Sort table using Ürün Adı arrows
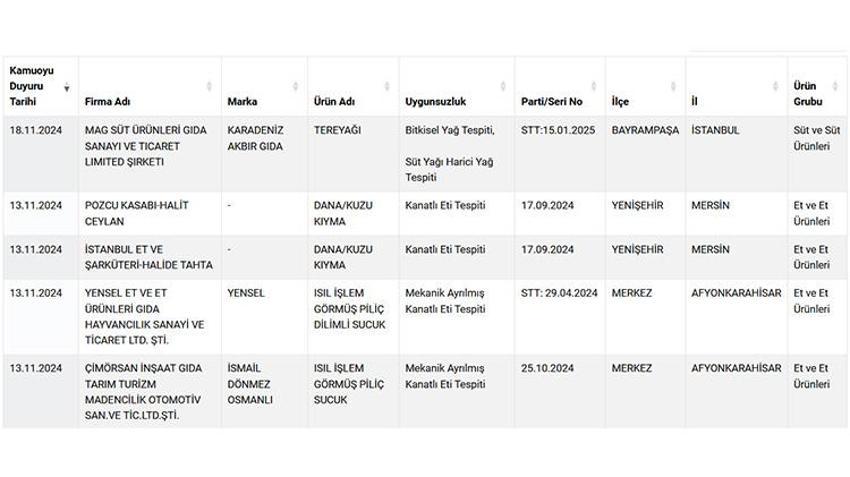The width and height of the screenshot is (850, 477). [387, 86]
